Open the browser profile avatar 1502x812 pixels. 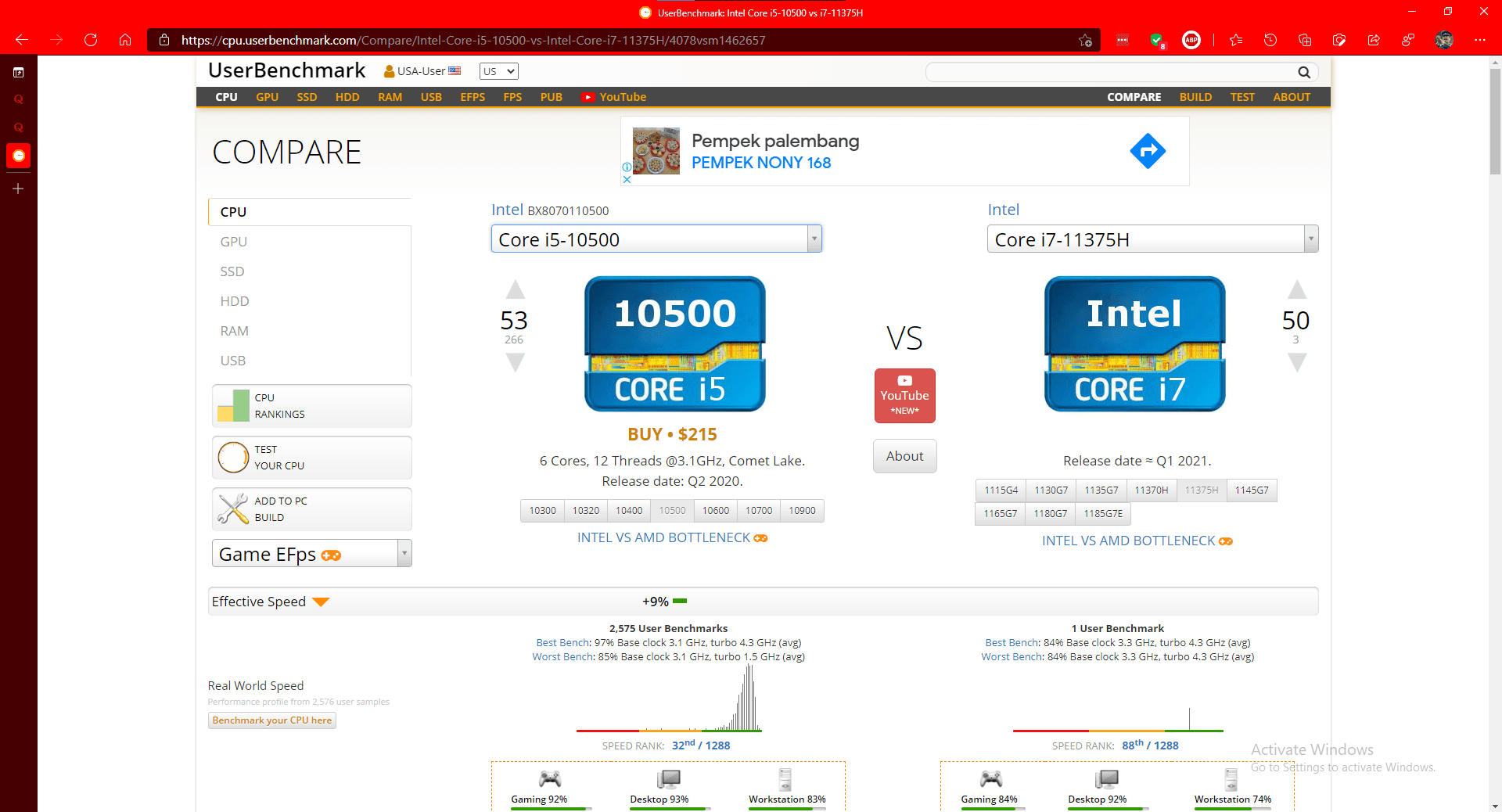(x=1444, y=40)
